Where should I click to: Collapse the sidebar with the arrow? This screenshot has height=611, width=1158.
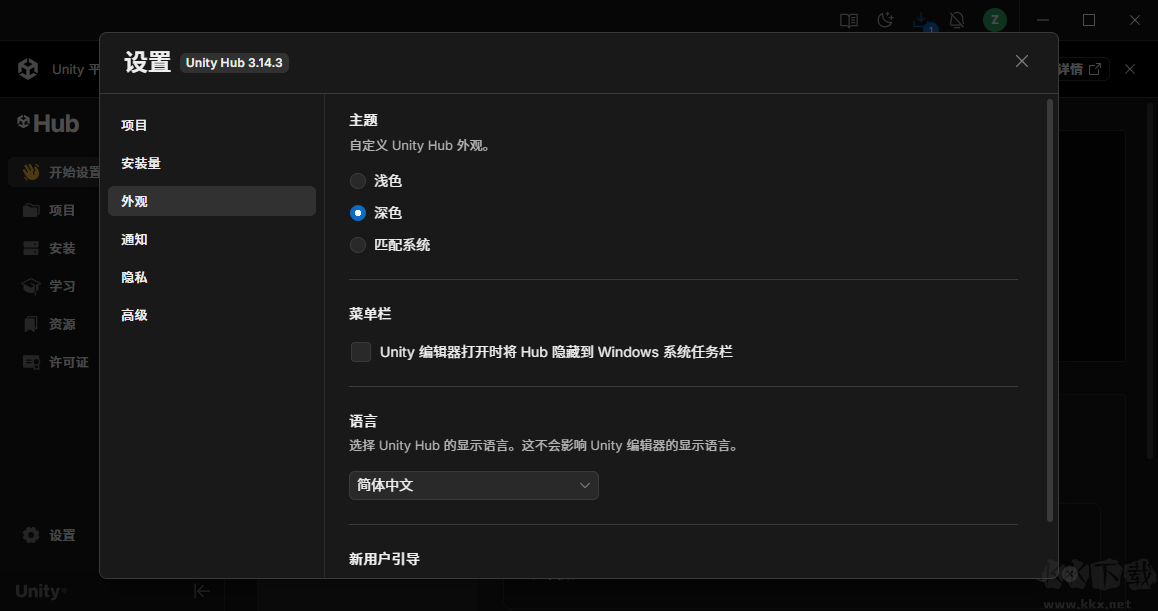click(200, 591)
